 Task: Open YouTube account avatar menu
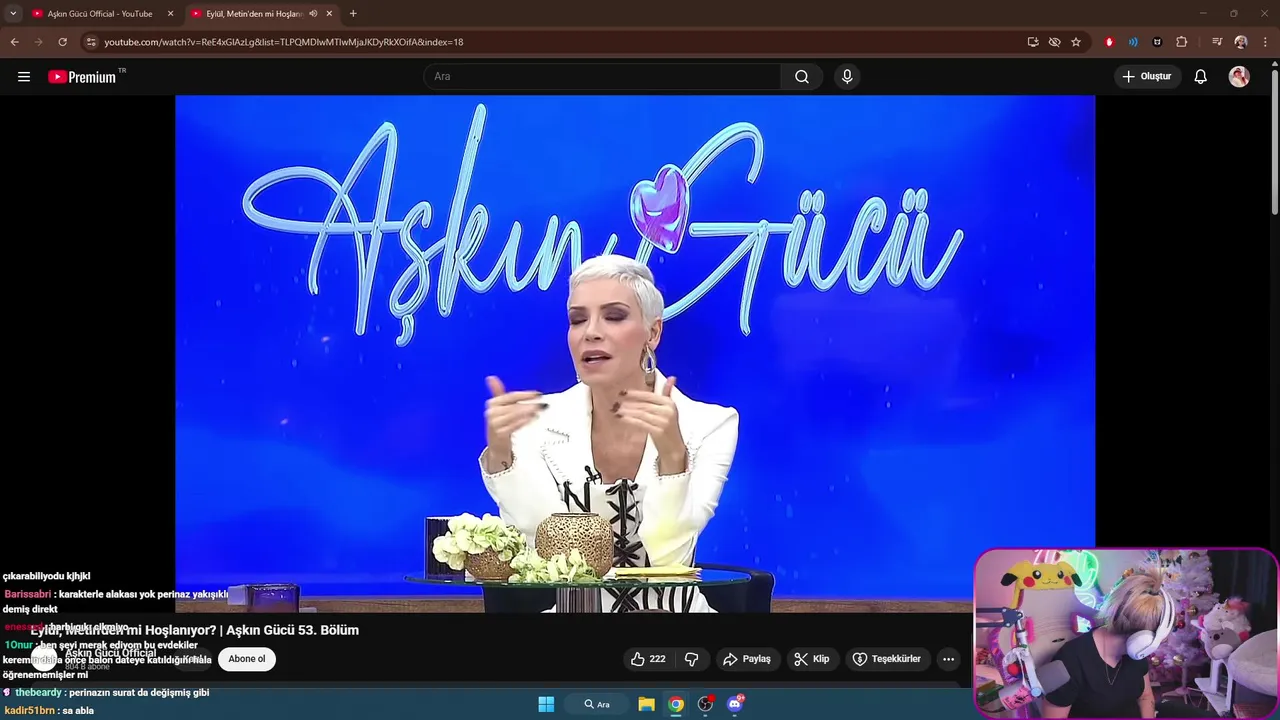1239,77
